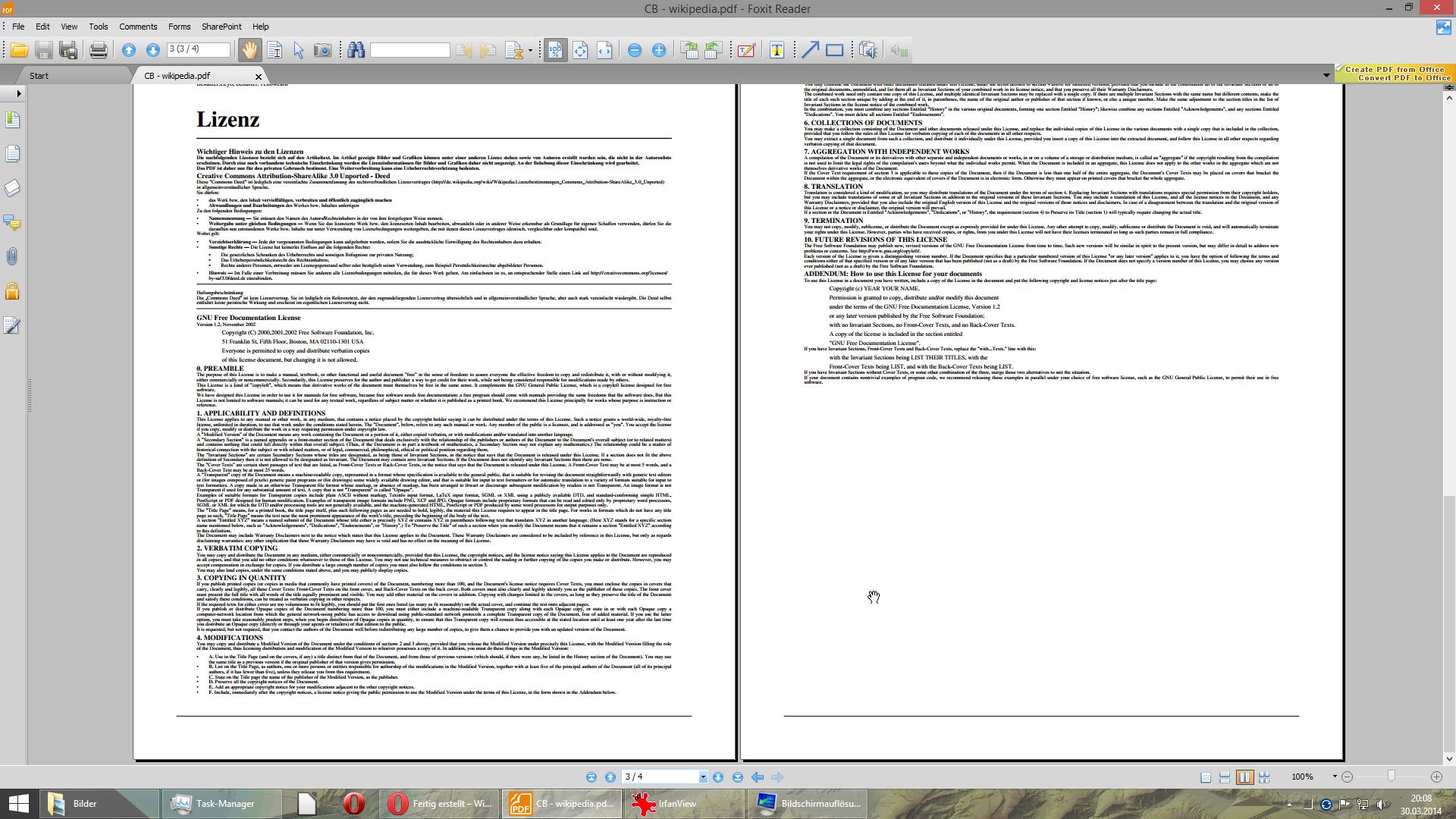Open the binoculars search tool
Viewport: 1456px width, 819px height.
(x=356, y=51)
